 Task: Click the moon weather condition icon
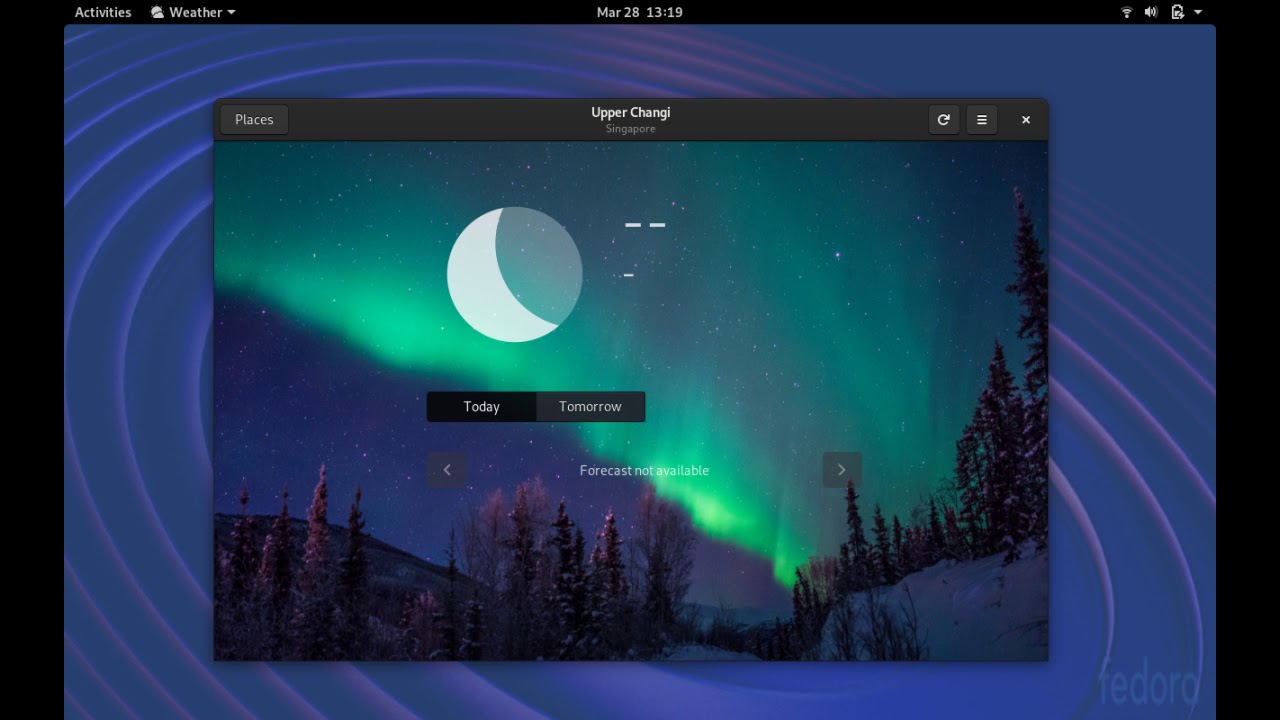pos(514,274)
